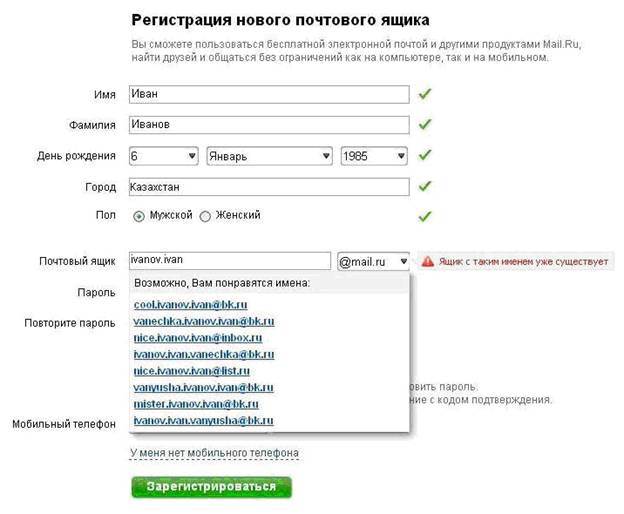Image resolution: width=624 pixels, height=514 pixels.
Task: Choose suggestion ivanov.ivan.vanechka@bk.ru
Action: [x=204, y=354]
